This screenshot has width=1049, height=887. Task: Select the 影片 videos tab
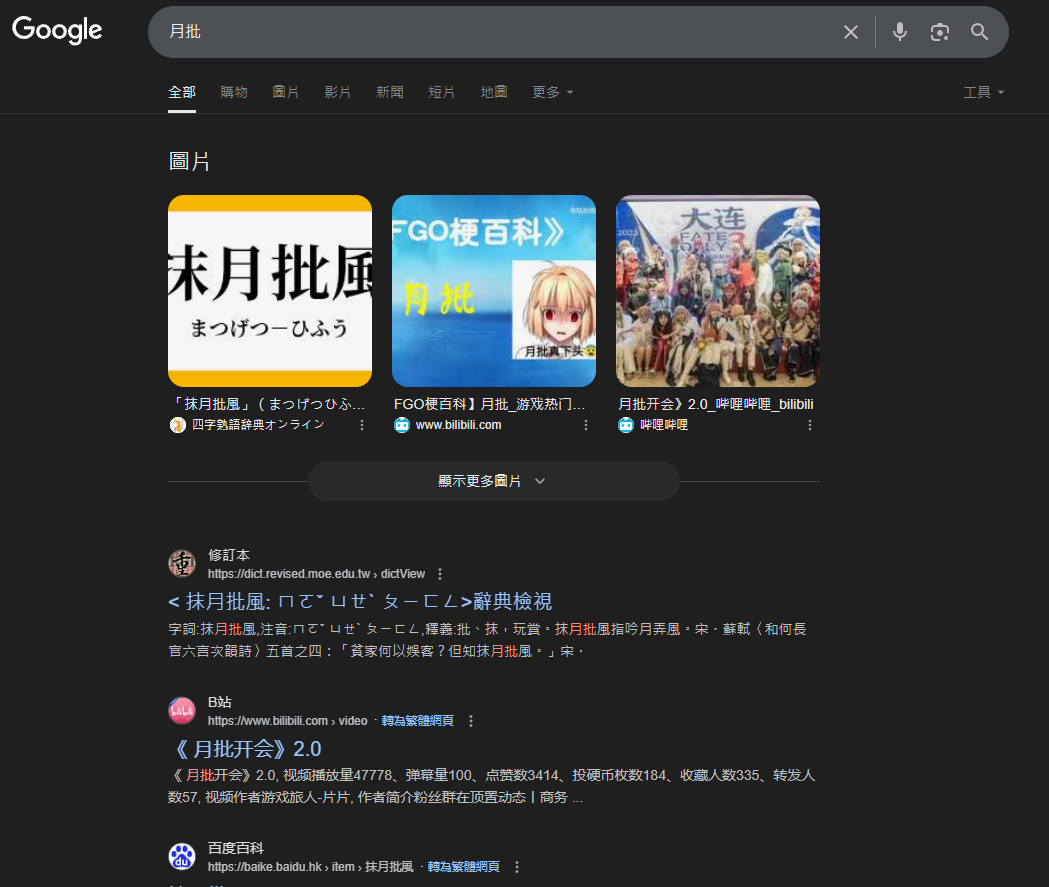(338, 92)
